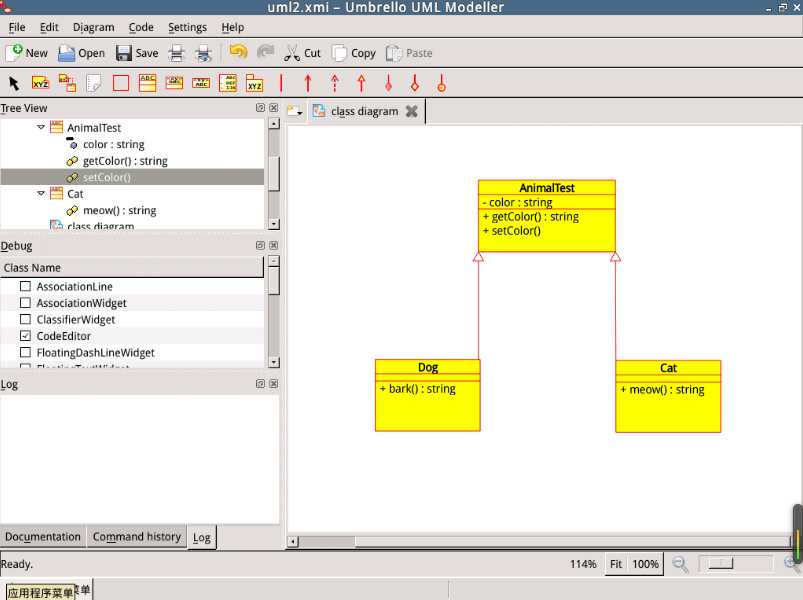Switch to the Command history tab

click(137, 537)
